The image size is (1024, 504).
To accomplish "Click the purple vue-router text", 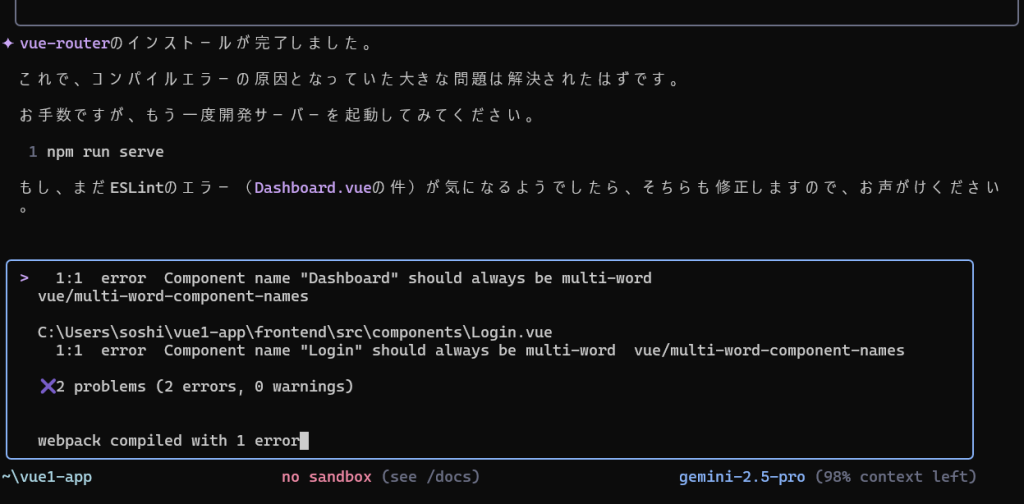I will (65, 44).
